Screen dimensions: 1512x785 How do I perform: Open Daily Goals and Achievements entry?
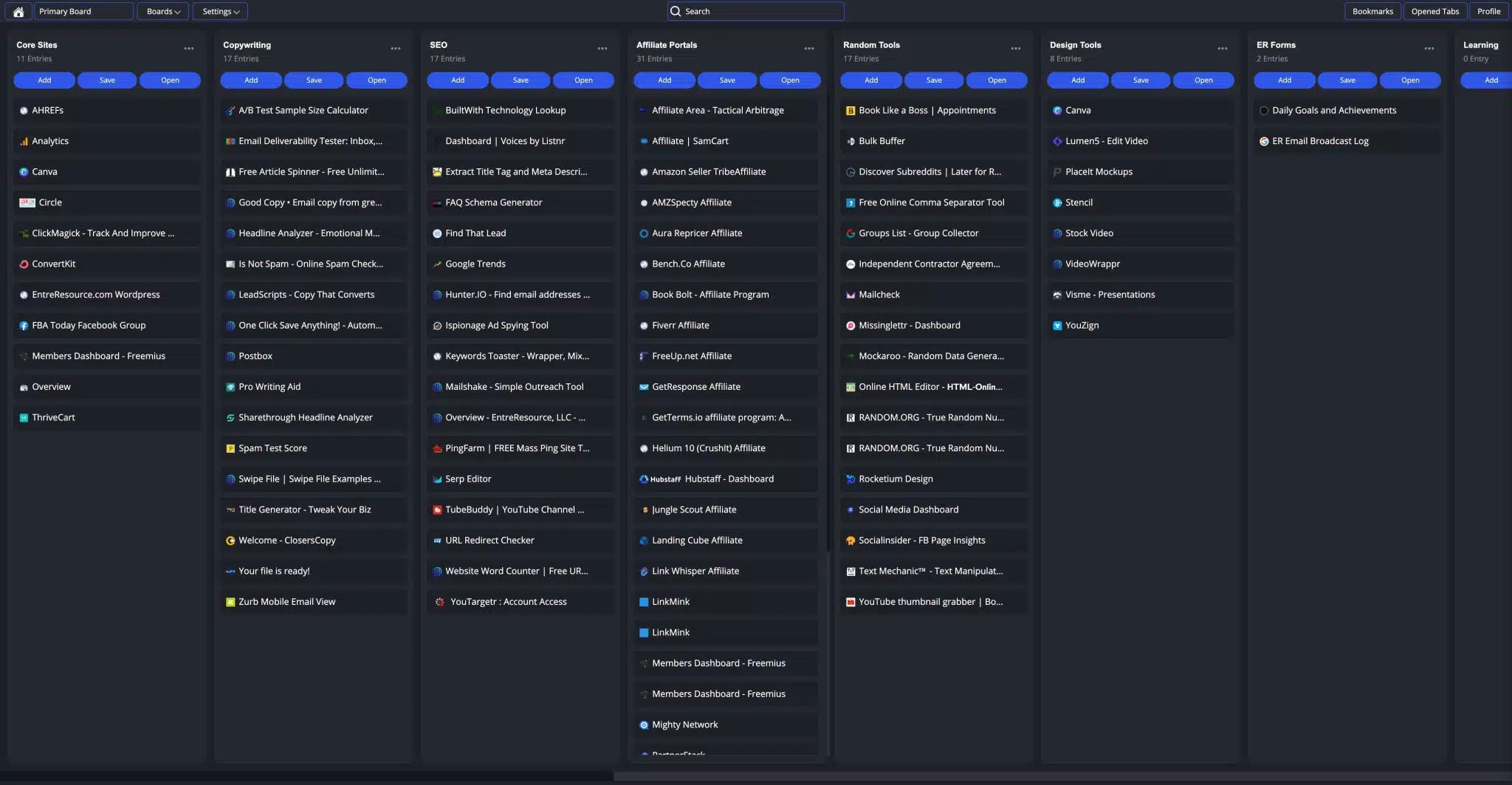[x=1347, y=111]
